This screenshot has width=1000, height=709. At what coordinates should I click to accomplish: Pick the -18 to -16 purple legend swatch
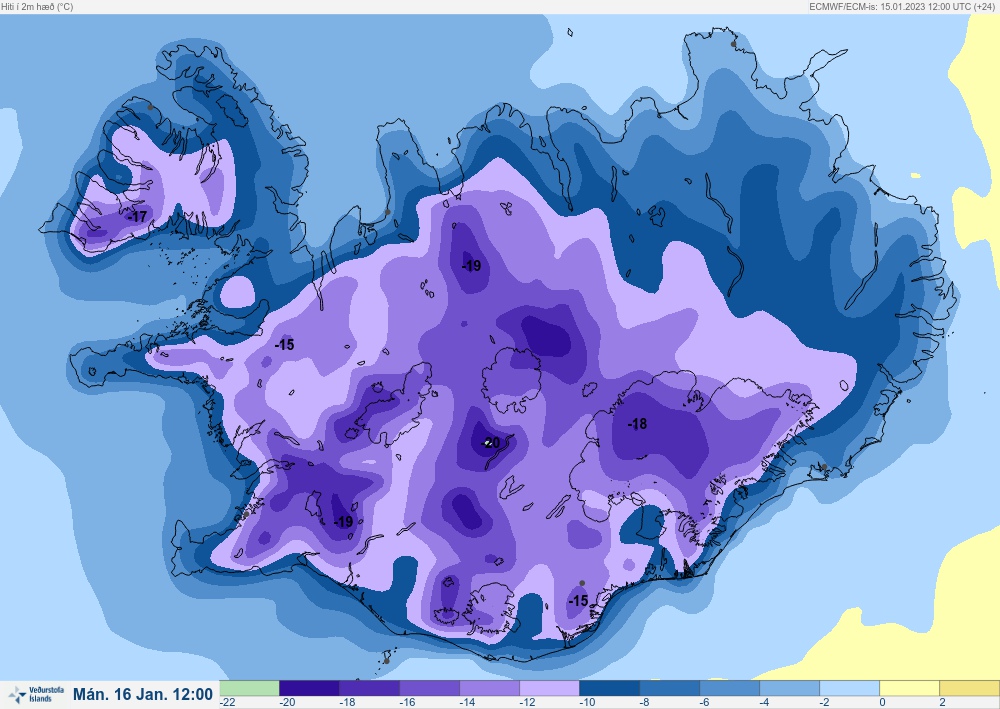[x=369, y=688]
